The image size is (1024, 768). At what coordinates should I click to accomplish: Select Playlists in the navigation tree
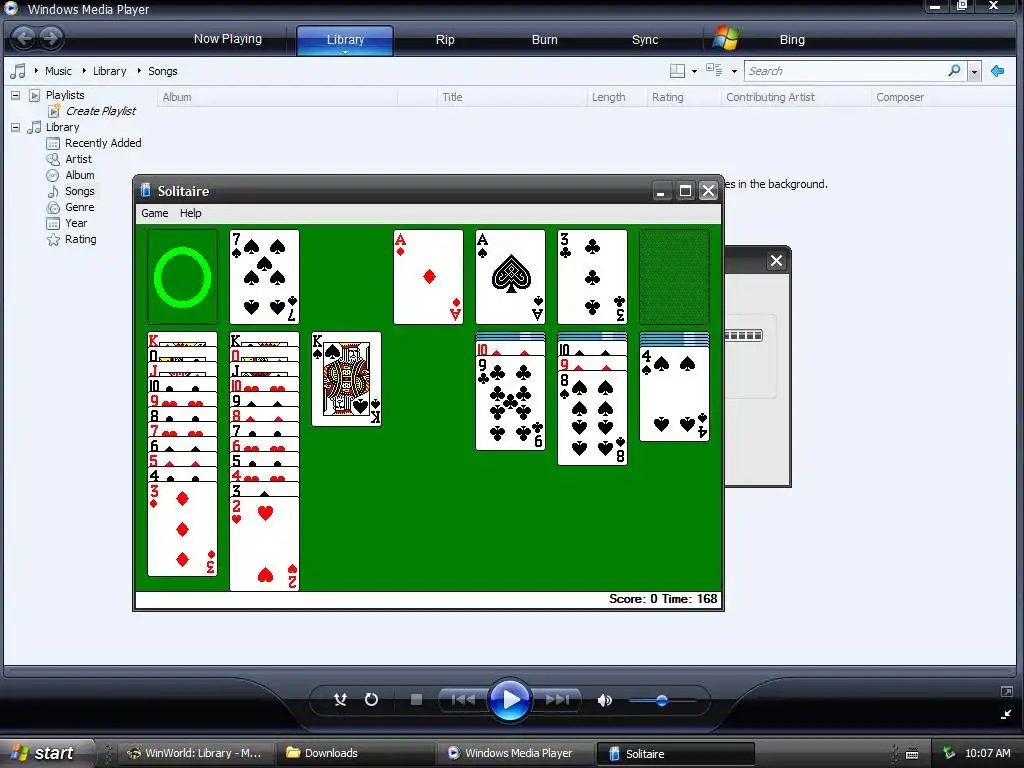click(x=65, y=95)
